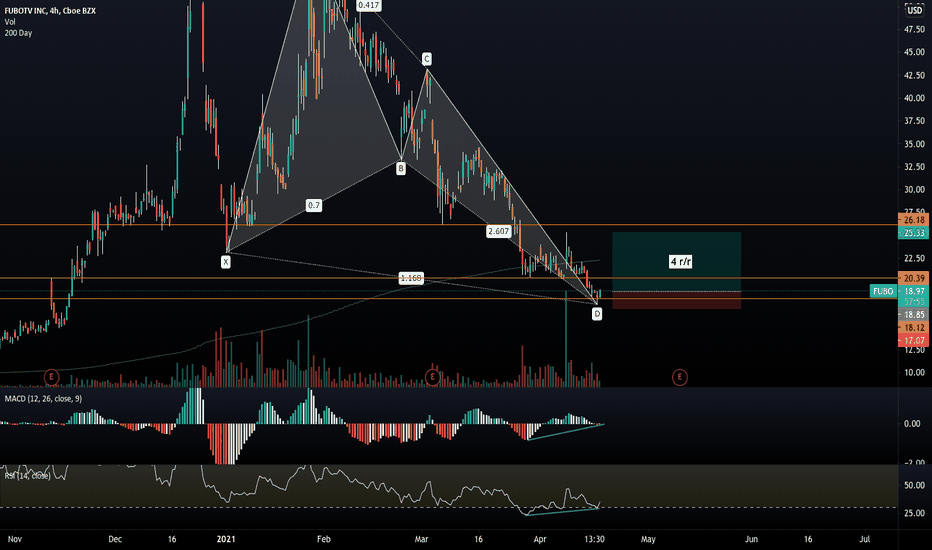Select the RSI (14, close) indicator label
Screen dimensions: 932x550
tap(27, 476)
